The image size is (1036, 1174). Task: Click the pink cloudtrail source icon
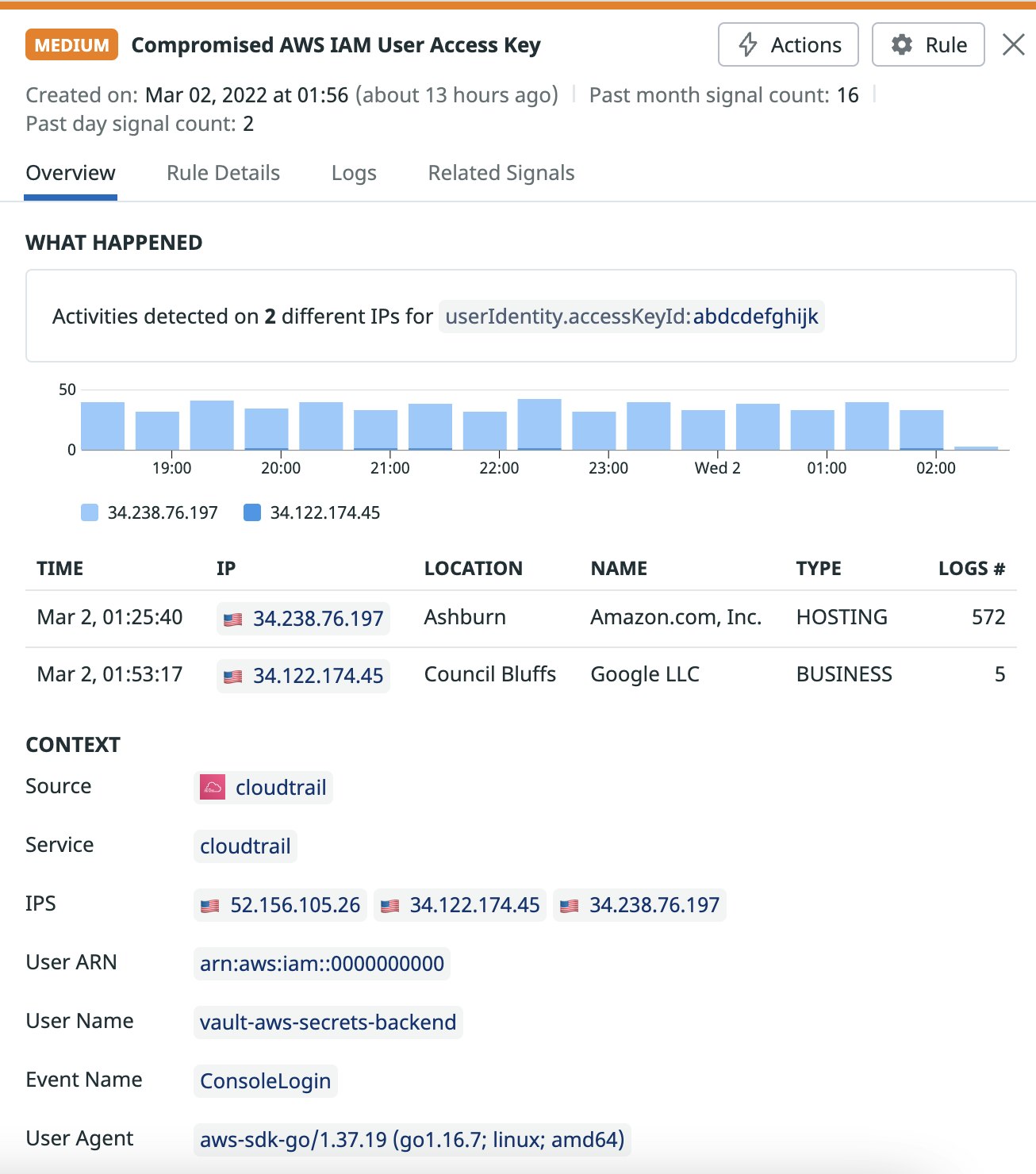[213, 787]
